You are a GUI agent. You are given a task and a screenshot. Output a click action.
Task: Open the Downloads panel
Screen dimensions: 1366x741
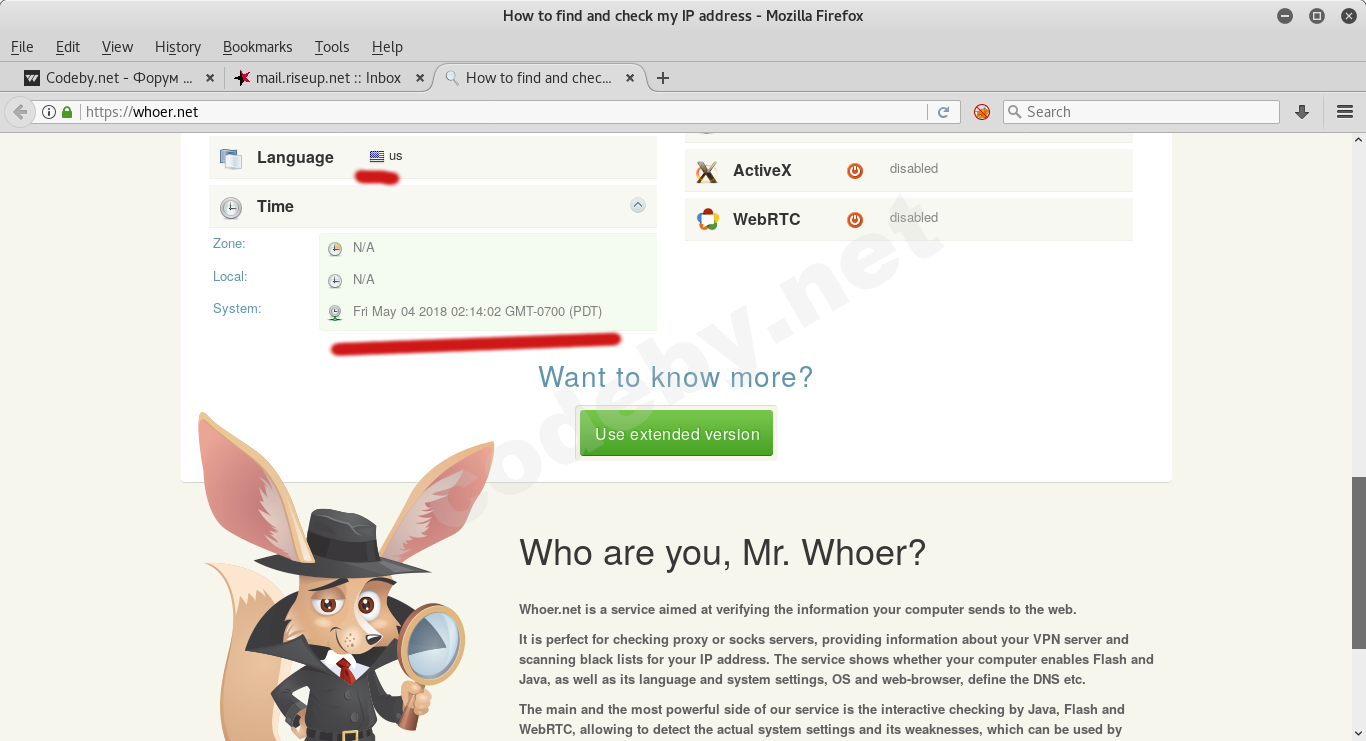1302,112
